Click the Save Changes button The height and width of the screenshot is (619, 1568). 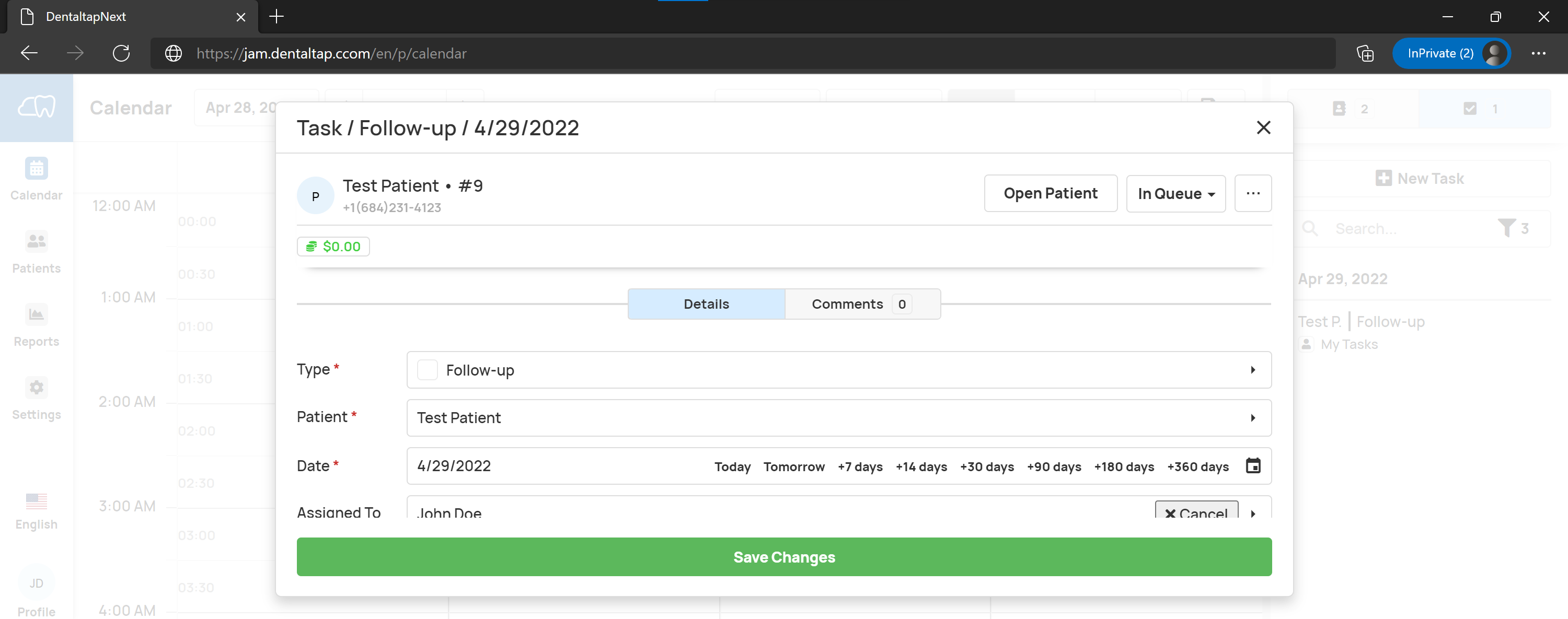click(x=784, y=556)
